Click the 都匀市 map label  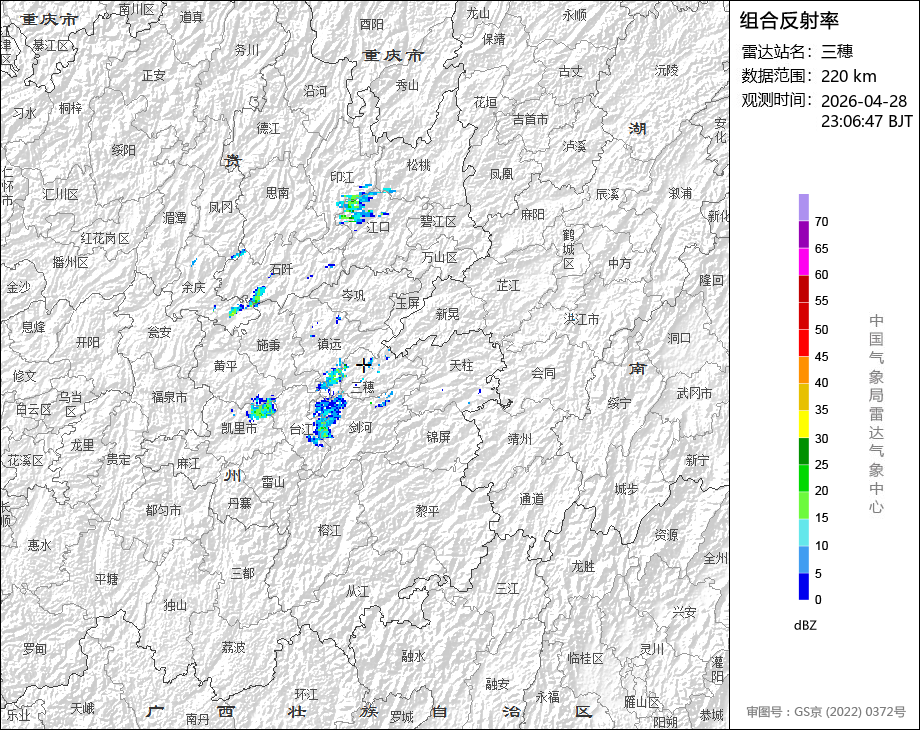163,510
